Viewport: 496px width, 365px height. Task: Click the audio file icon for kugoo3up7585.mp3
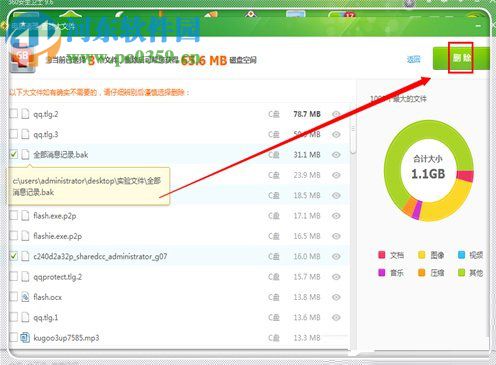coord(25,338)
